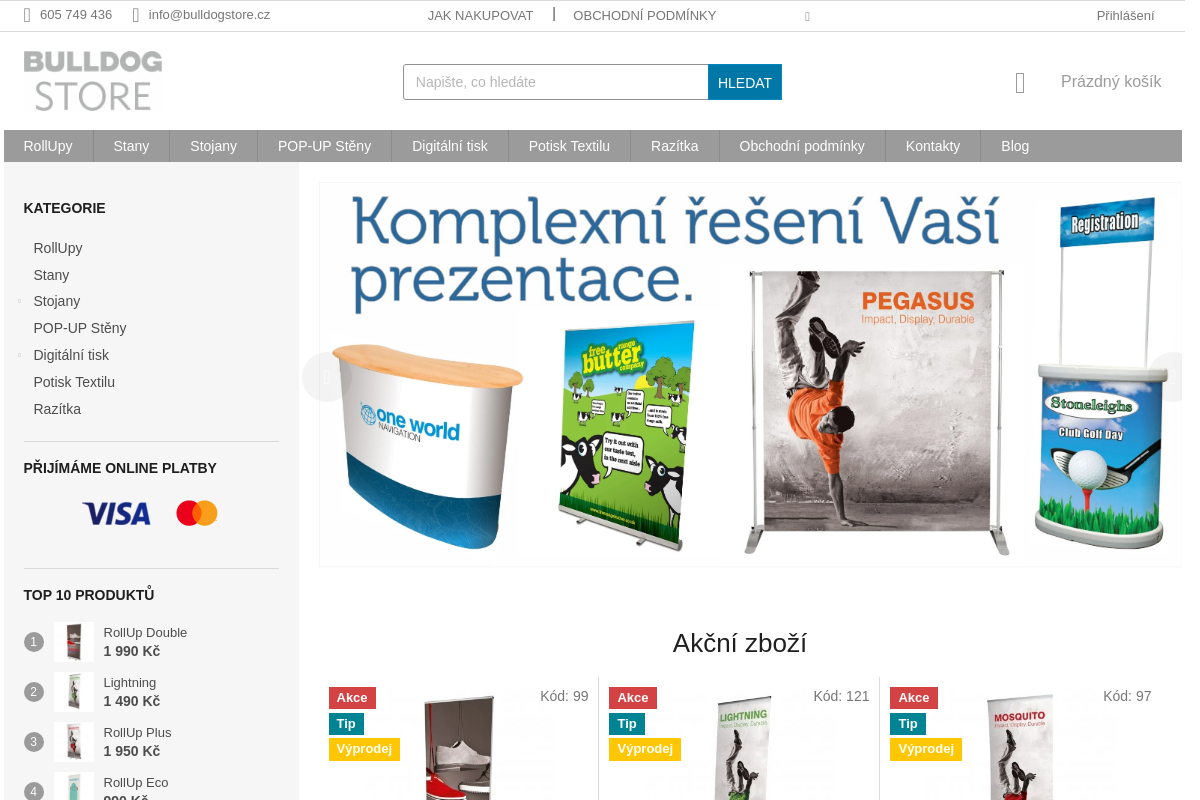The height and width of the screenshot is (800, 1200).
Task: Click the HLEDAT search button
Action: [x=745, y=82]
